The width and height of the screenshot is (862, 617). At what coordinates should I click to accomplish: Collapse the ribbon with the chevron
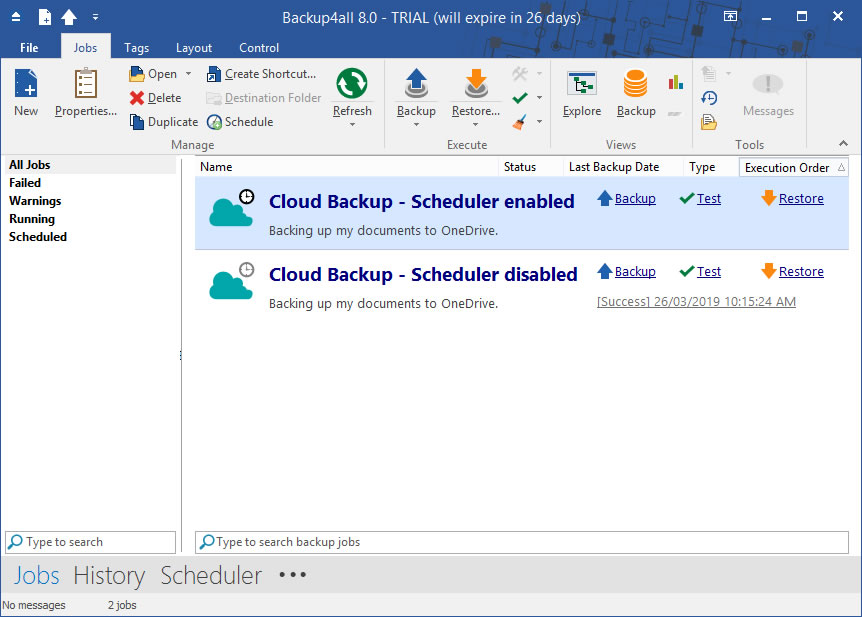[843, 144]
